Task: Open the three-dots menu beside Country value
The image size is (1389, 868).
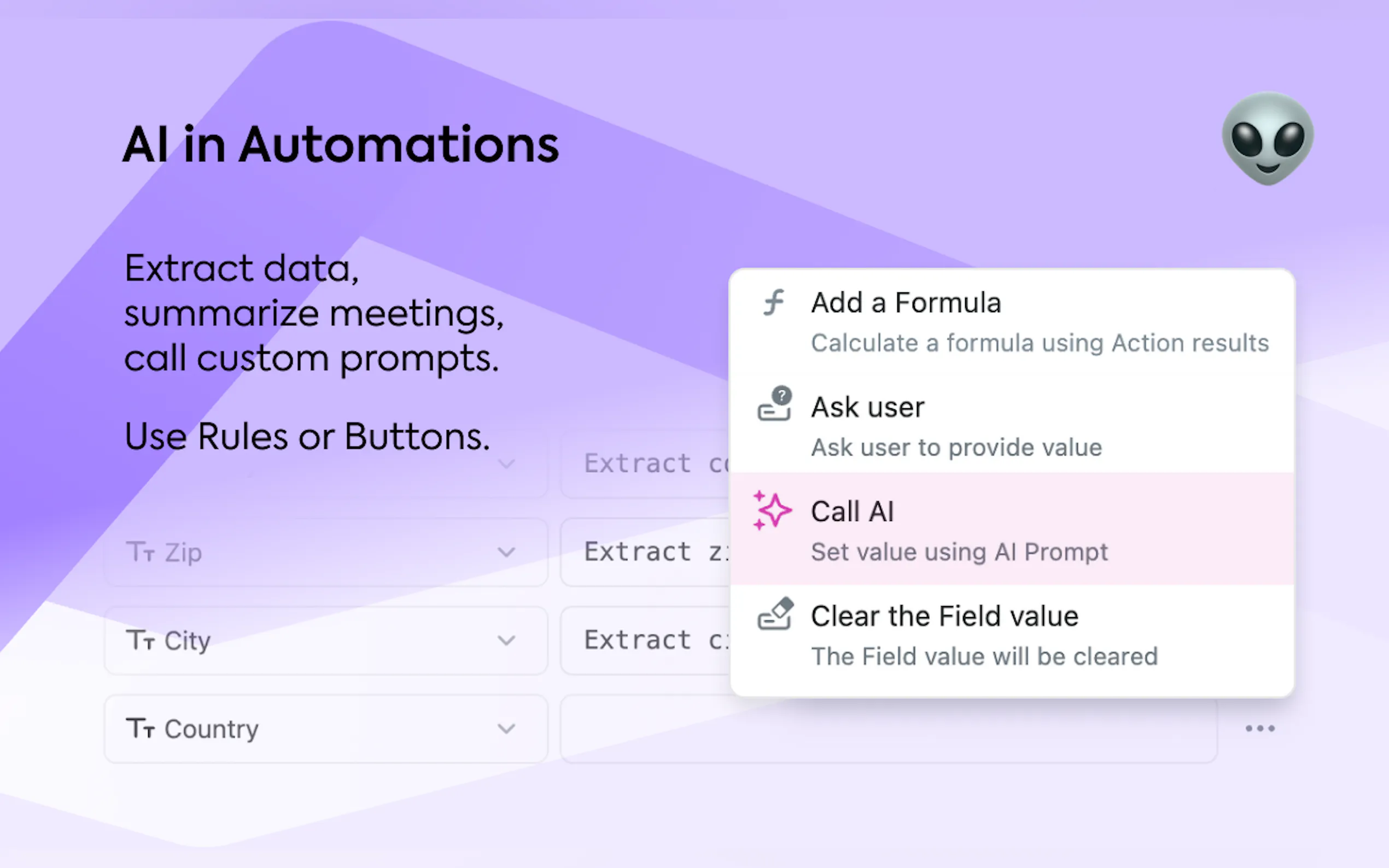Action: [1260, 729]
